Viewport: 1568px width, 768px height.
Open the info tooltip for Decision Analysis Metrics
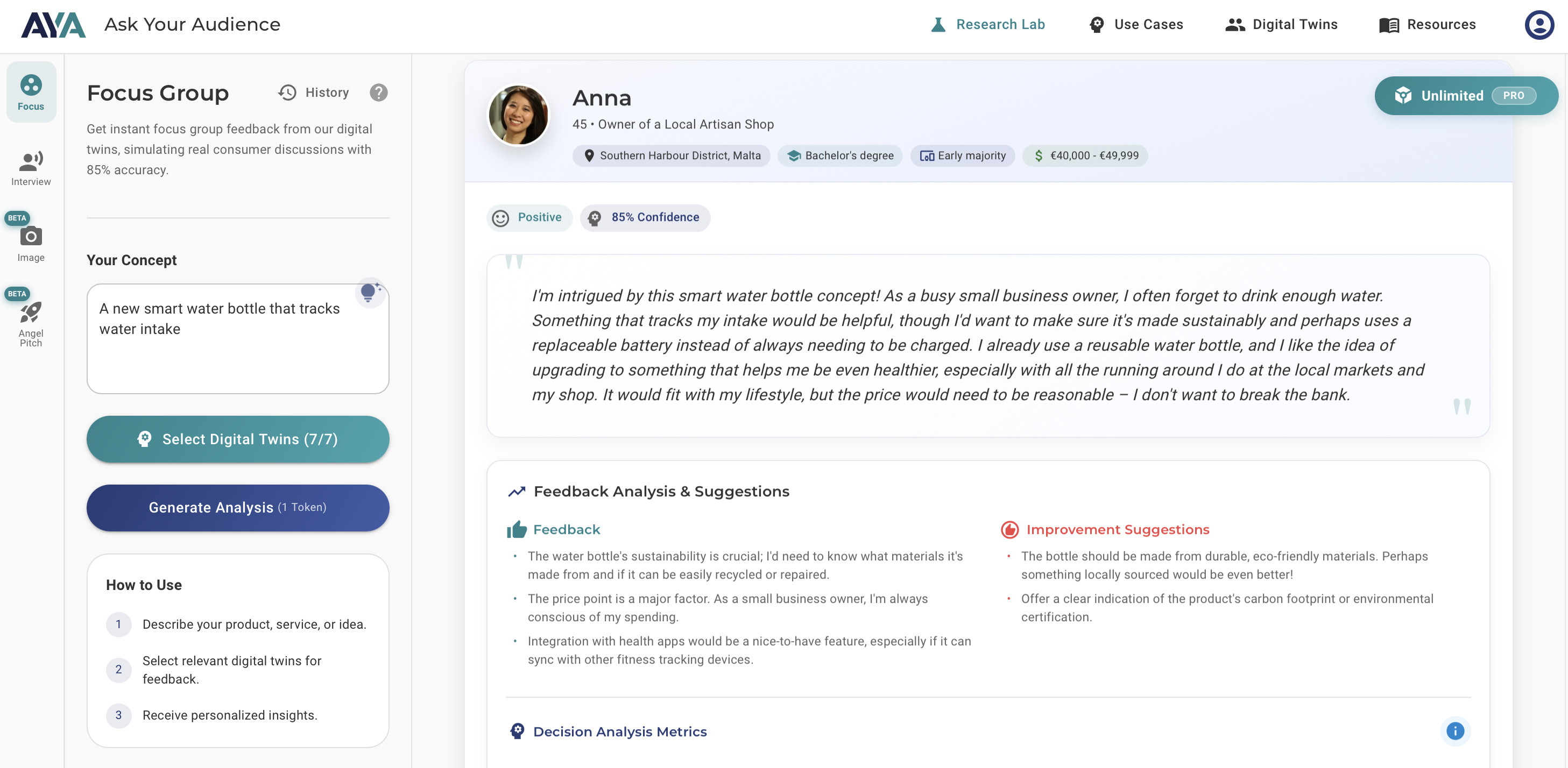click(x=1455, y=732)
